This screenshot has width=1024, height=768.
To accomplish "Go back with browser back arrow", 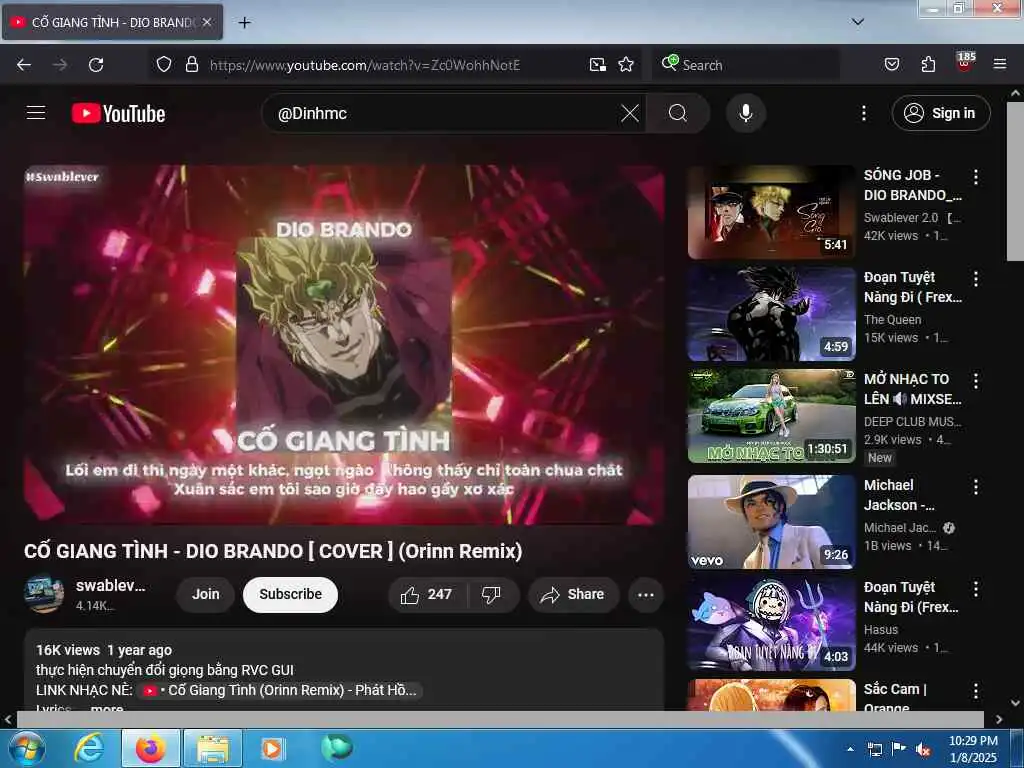I will pos(24,65).
